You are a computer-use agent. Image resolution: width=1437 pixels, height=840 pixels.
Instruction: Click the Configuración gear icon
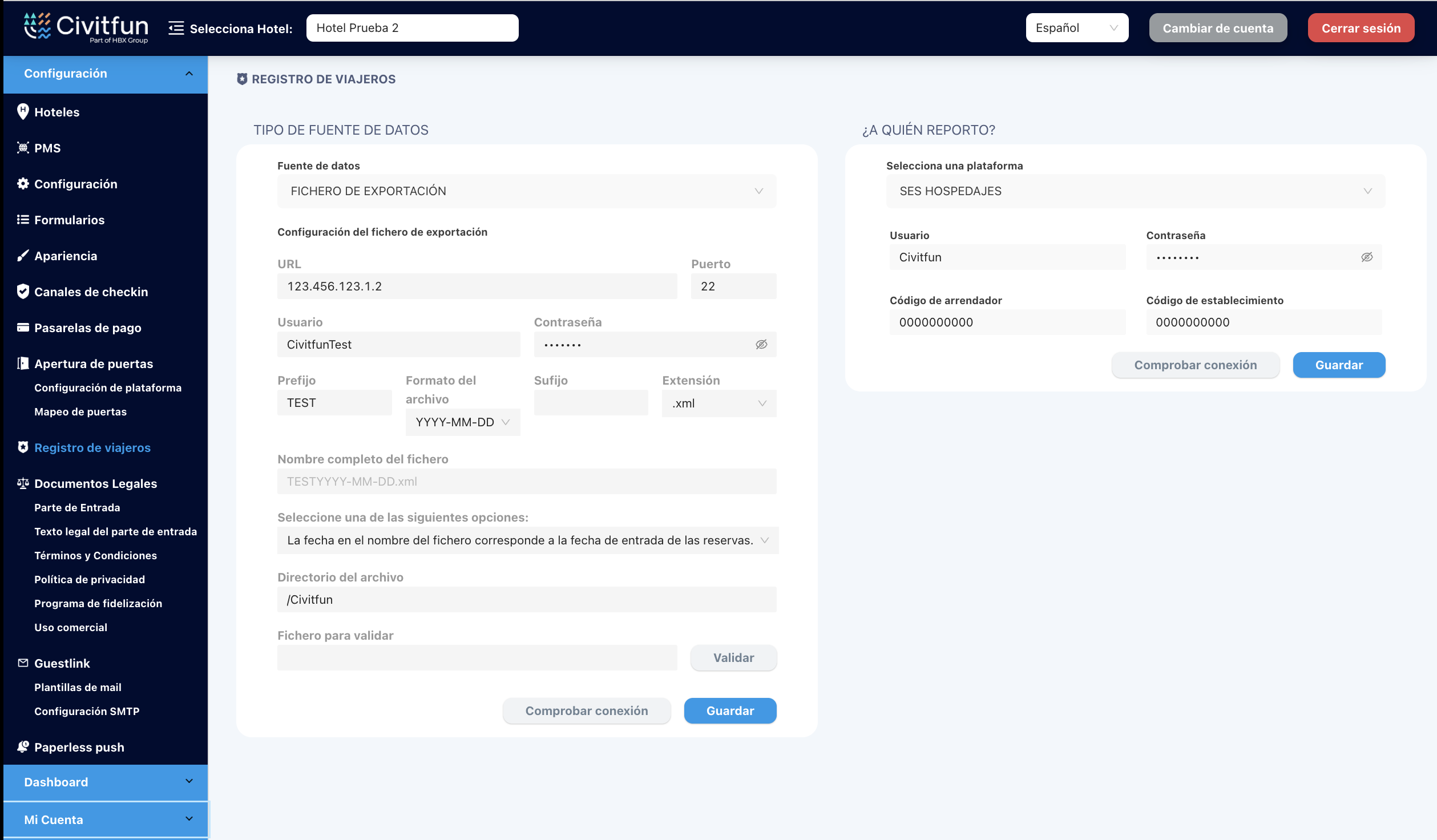pos(23,184)
